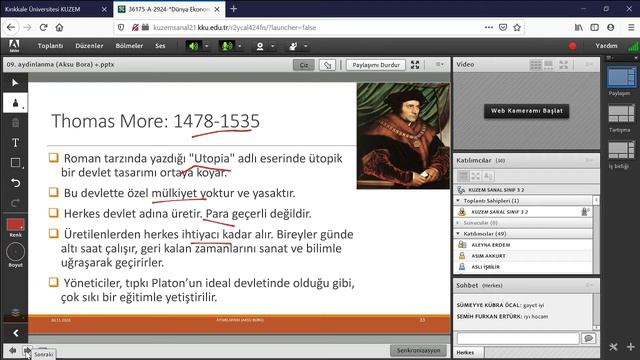Click the redo arrow in drawing toolbar
This screenshot has height=360, width=640.
pos(15,202)
